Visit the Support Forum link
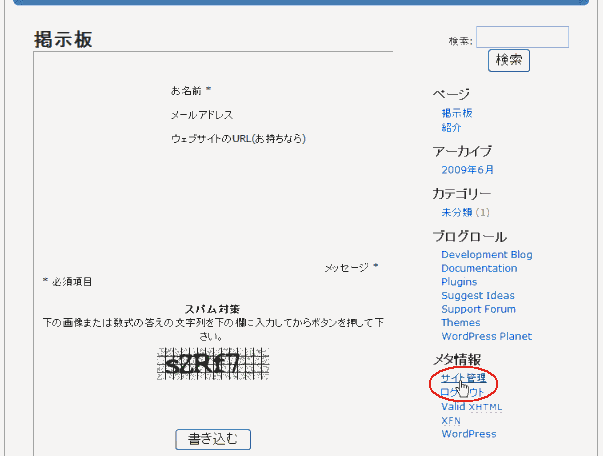Screen dimensions: 603x456 coord(478,309)
